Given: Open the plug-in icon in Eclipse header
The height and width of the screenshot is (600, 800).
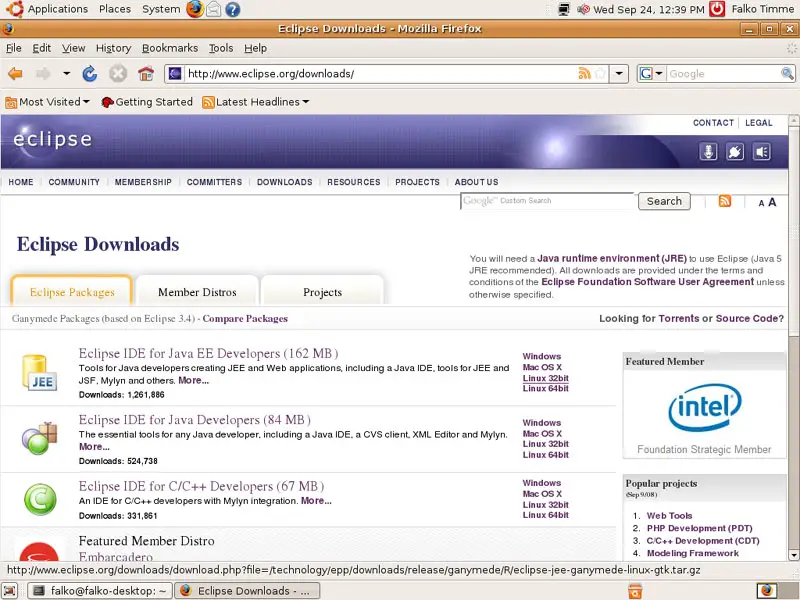Looking at the screenshot, I should [735, 152].
